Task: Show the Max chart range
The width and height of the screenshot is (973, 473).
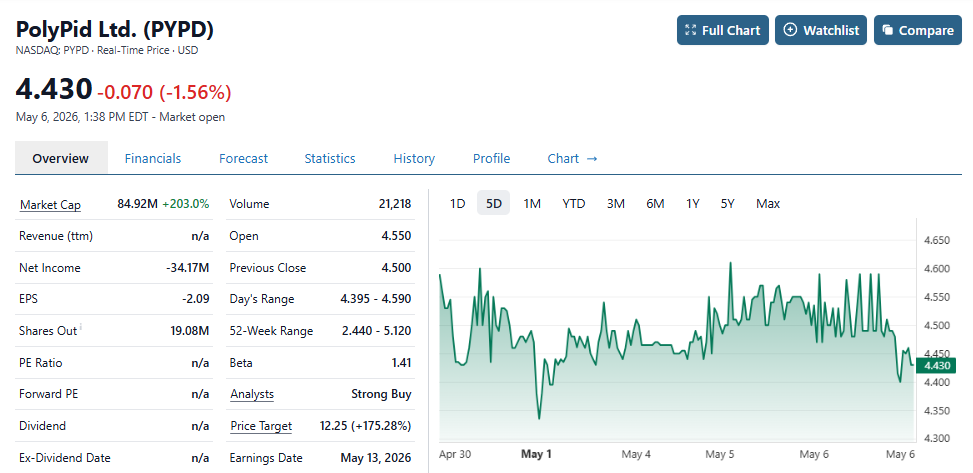Action: coord(768,204)
